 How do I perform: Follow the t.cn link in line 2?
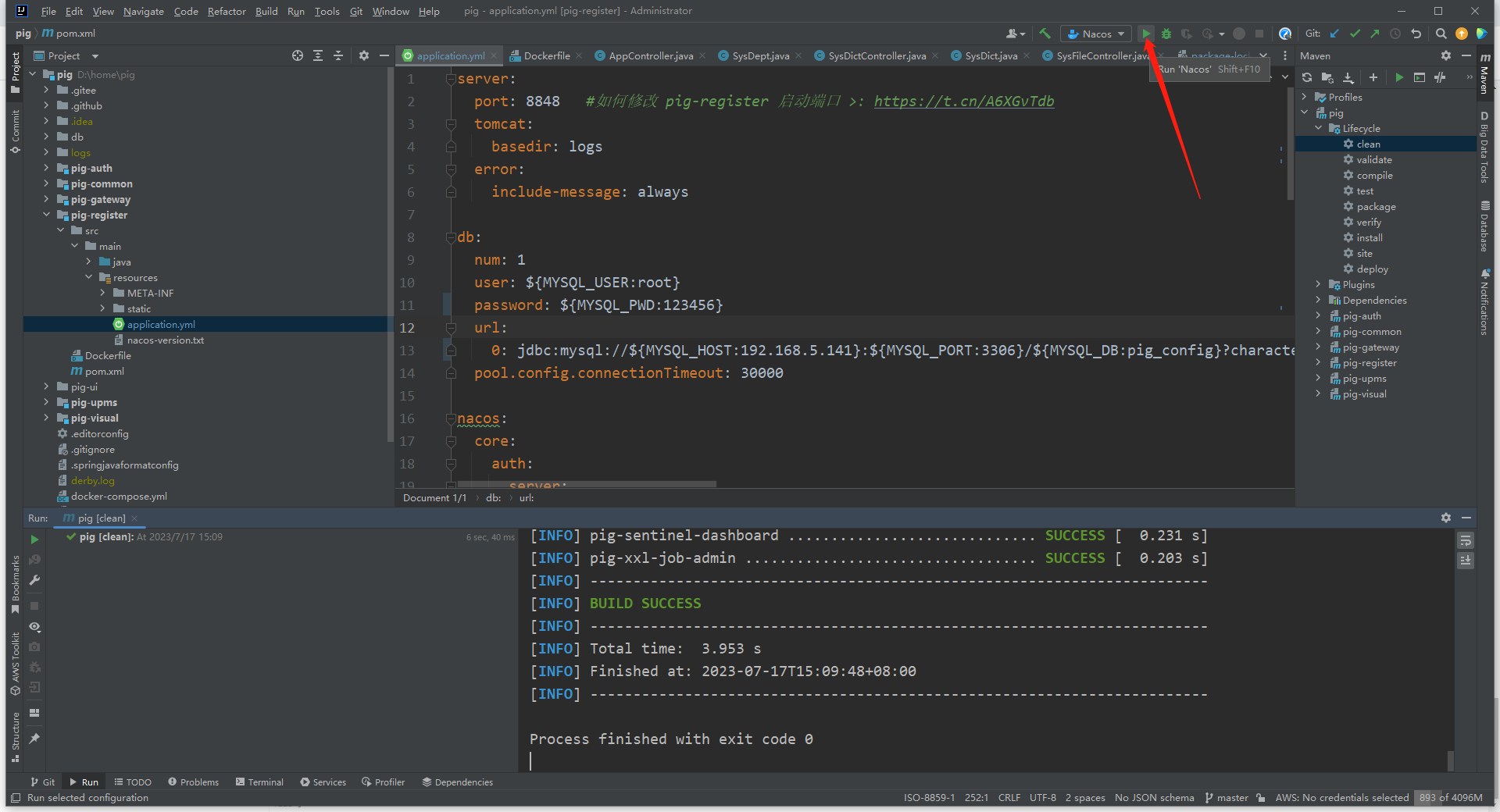(964, 101)
